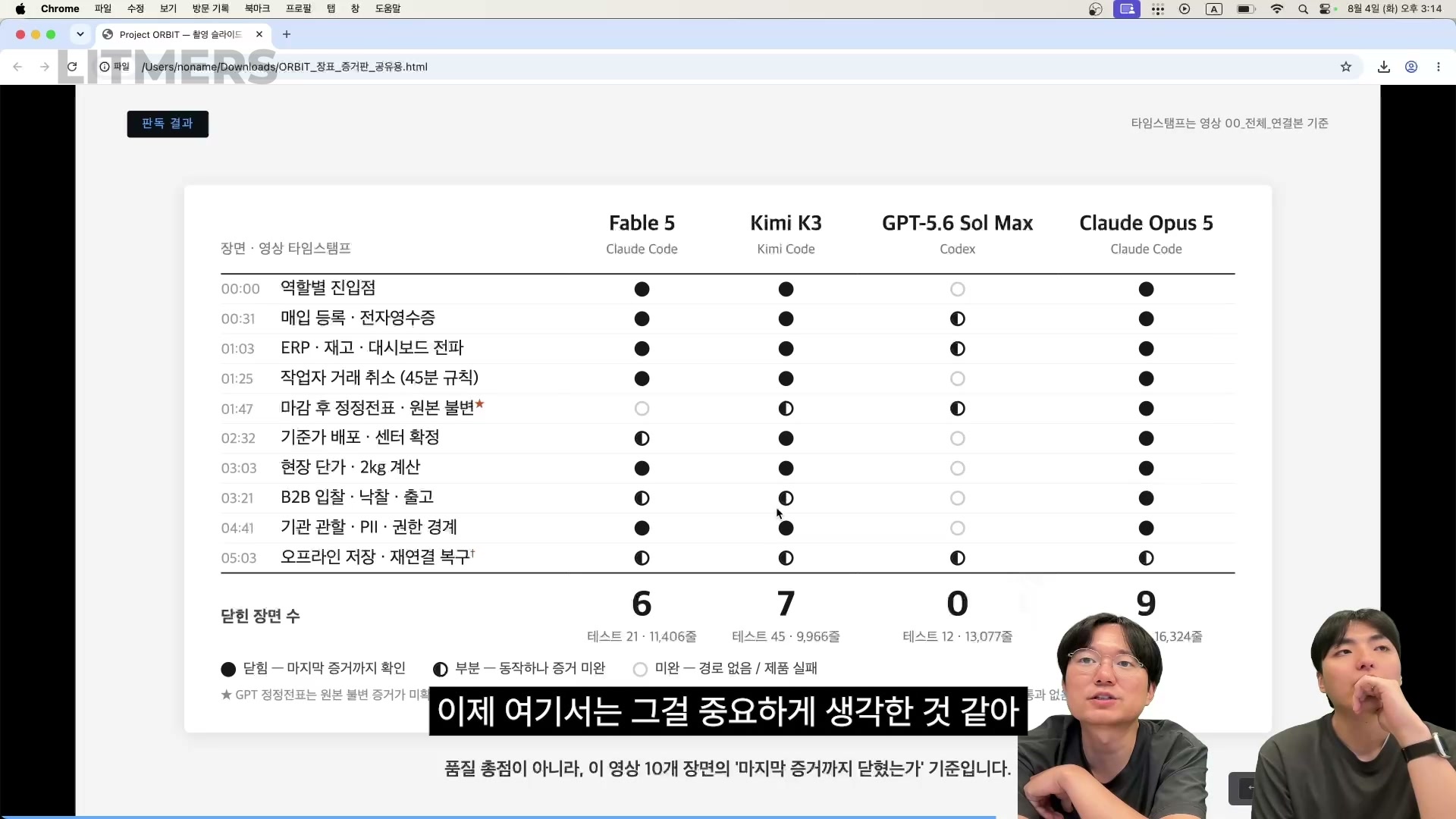Click the row 마감 후 정정전표 · 원본 불변
Screen dimensions: 1456x819
click(x=728, y=408)
